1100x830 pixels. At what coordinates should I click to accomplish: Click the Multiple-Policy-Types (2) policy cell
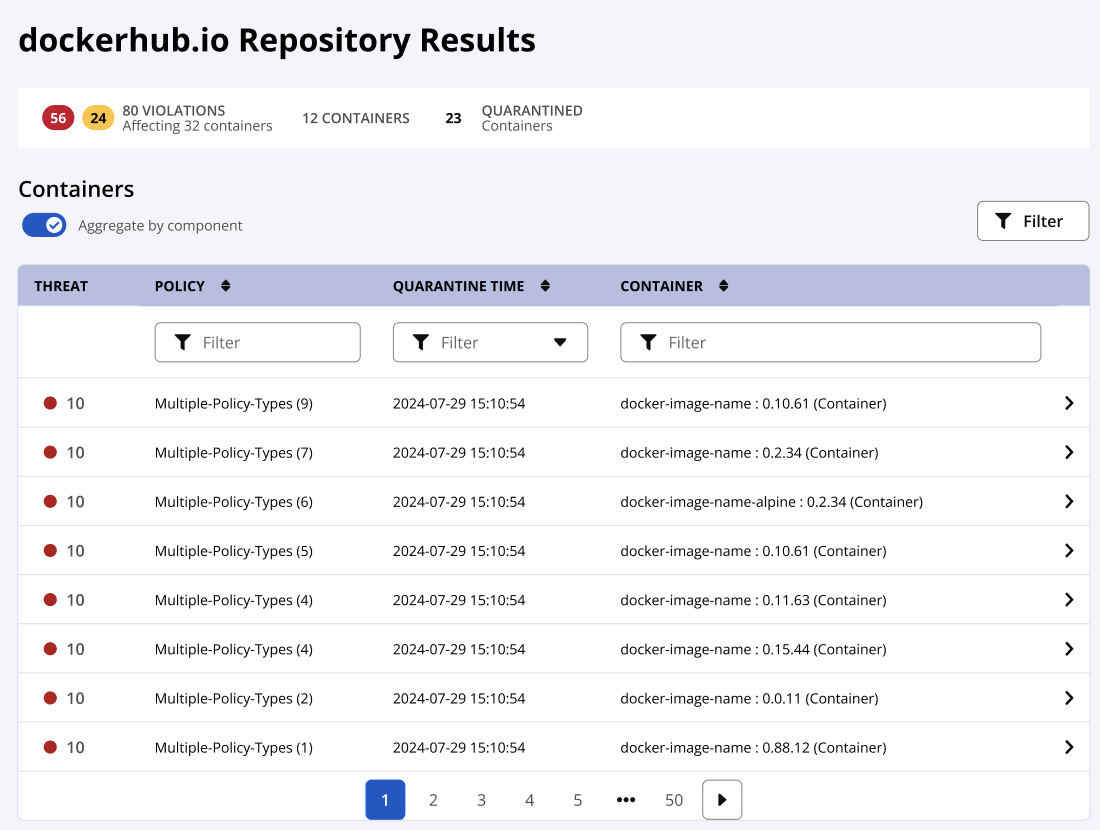point(234,698)
